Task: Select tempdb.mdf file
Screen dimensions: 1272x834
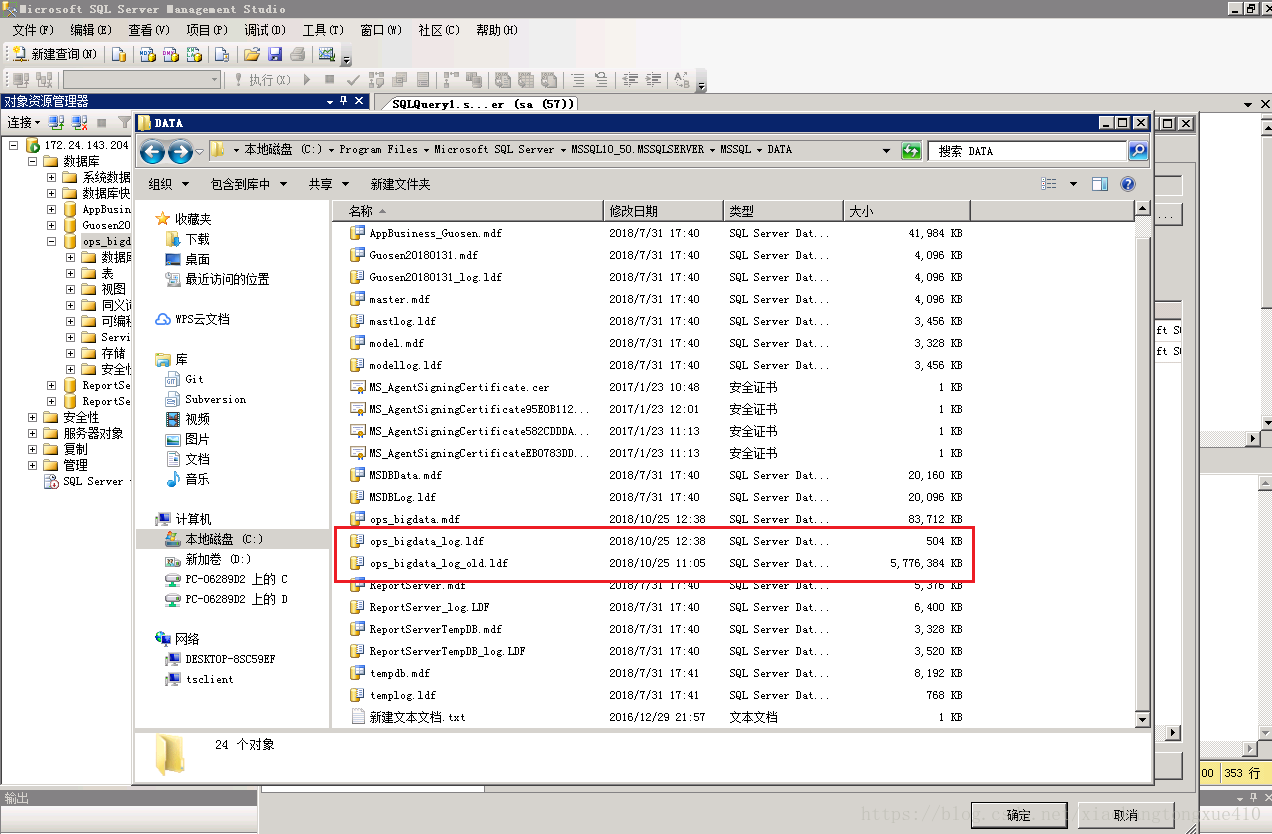Action: [x=399, y=673]
